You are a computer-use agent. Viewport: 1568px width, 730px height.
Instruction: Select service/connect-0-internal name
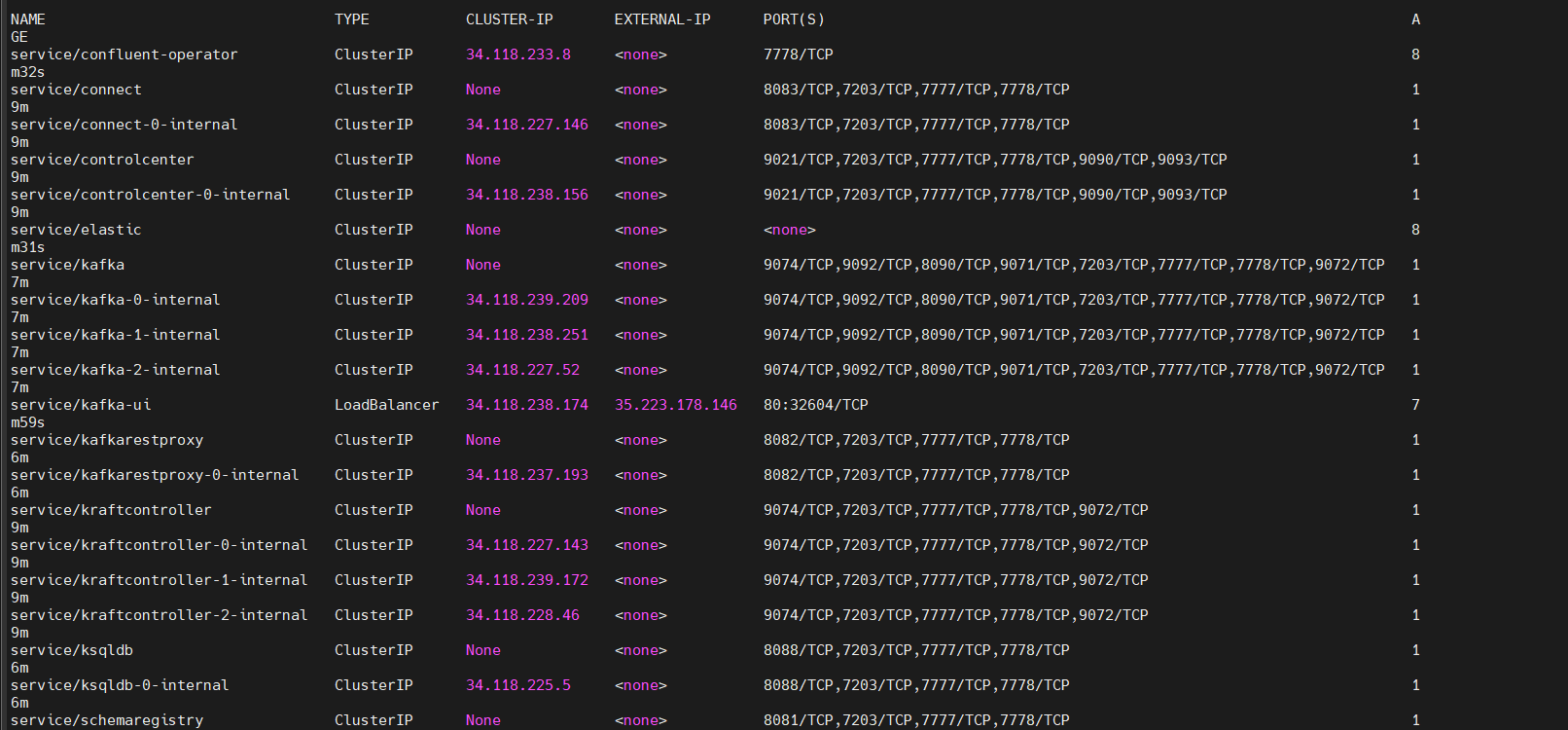[125, 125]
